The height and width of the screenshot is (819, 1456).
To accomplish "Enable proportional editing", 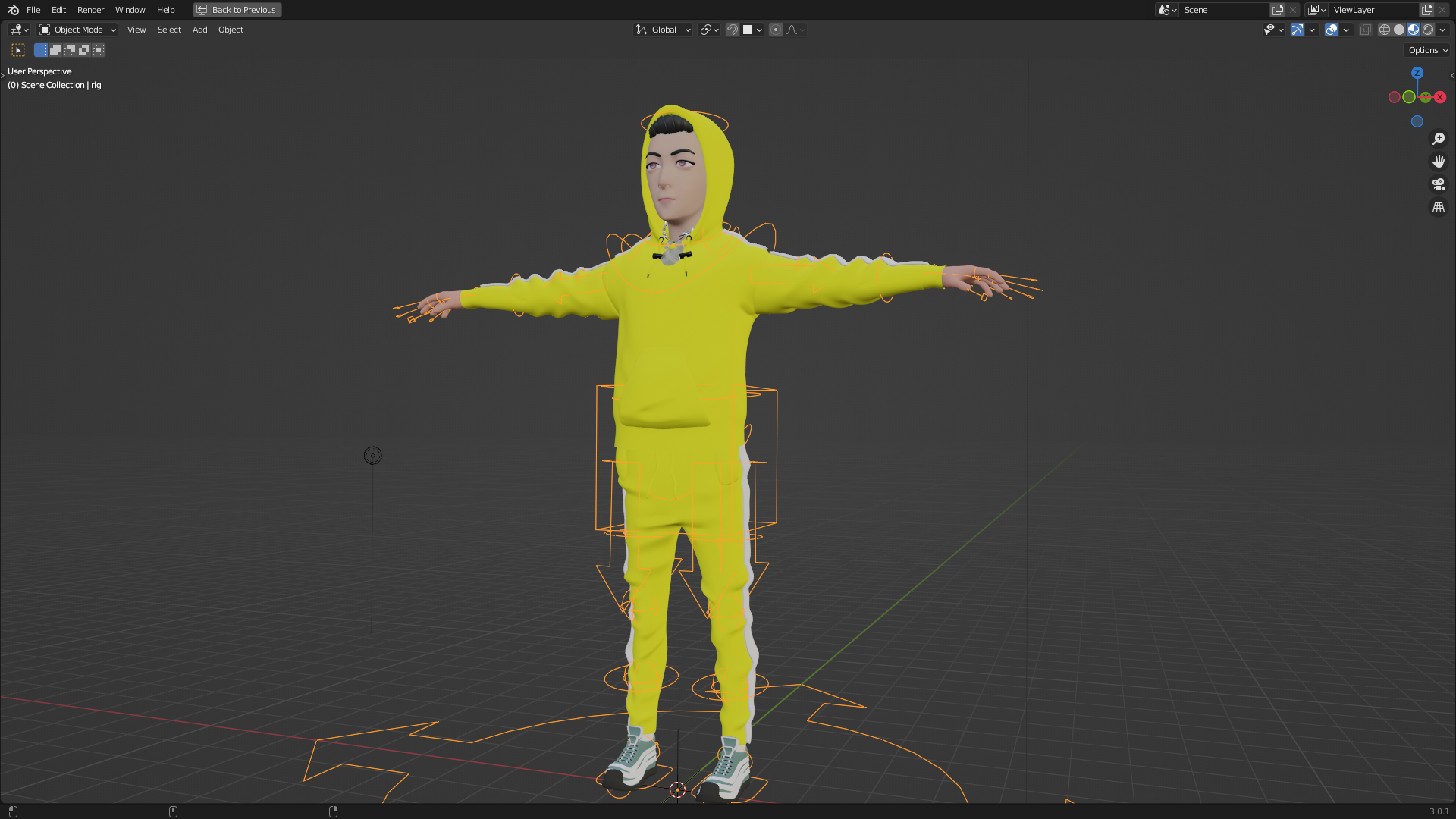I will click(776, 30).
